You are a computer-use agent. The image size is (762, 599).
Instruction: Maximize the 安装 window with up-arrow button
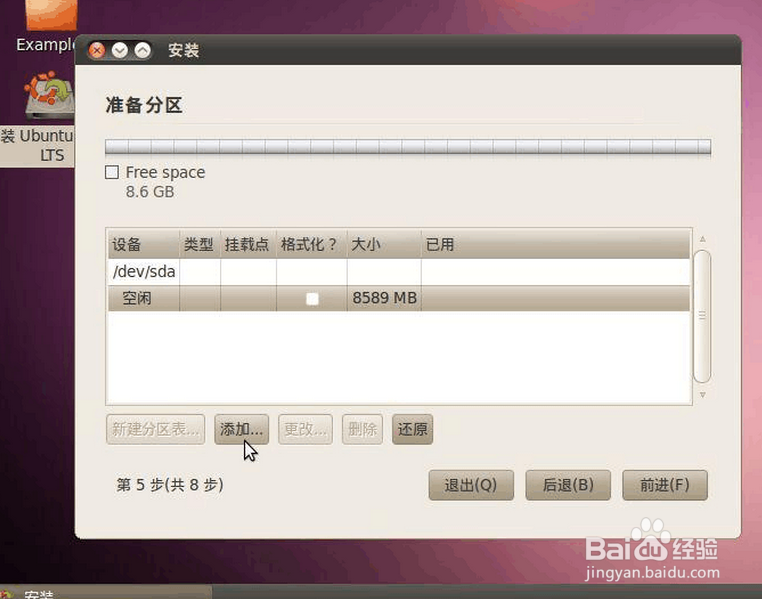(142, 50)
